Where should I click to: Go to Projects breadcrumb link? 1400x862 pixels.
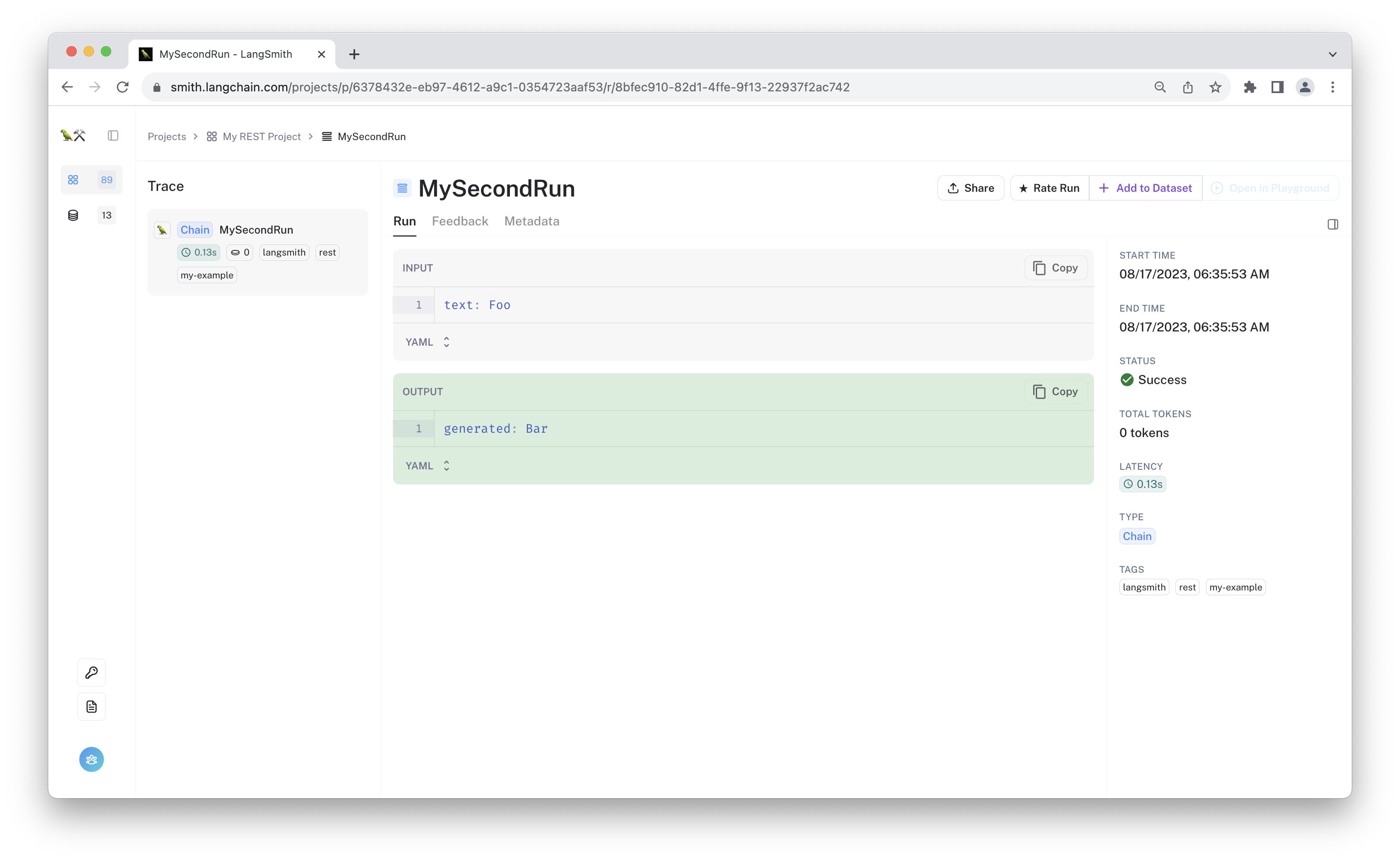[166, 136]
